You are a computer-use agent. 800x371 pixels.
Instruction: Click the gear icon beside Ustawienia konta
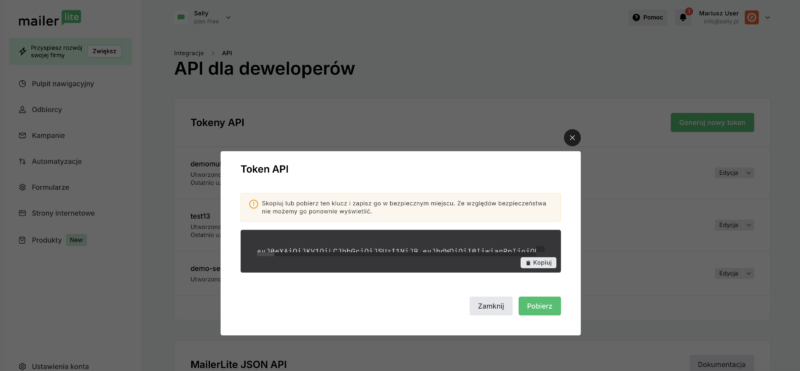tap(22, 366)
